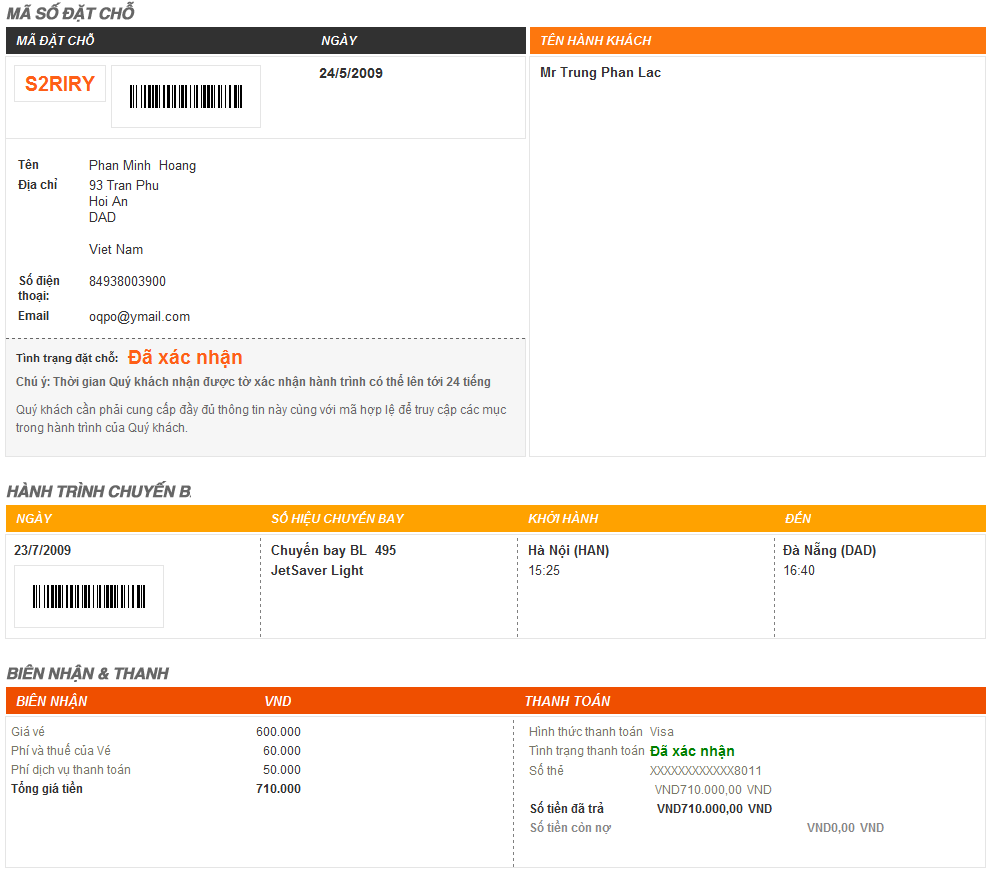Click arrival airport Đà Nẵng (DAD)

pos(830,550)
